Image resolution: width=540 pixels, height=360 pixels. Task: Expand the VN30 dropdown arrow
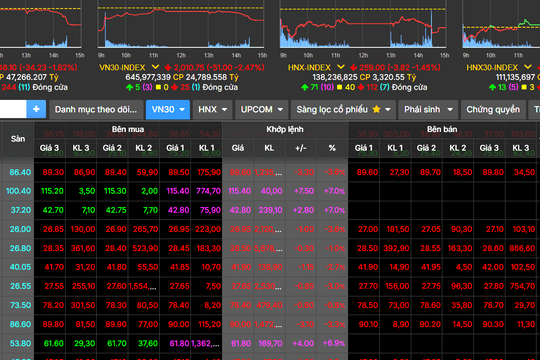pyautogui.click(x=182, y=110)
